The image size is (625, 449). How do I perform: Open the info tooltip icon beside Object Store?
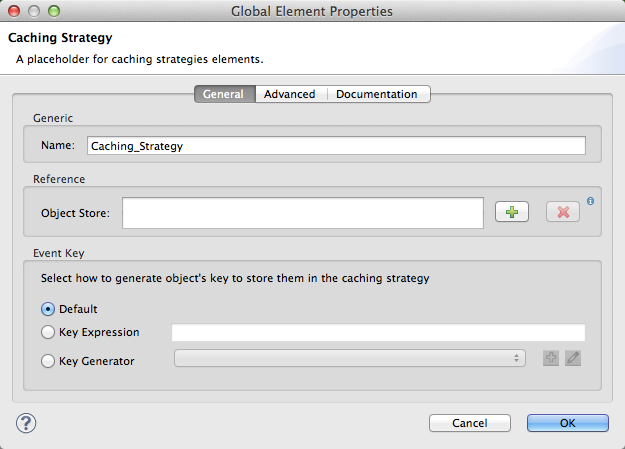(x=590, y=201)
